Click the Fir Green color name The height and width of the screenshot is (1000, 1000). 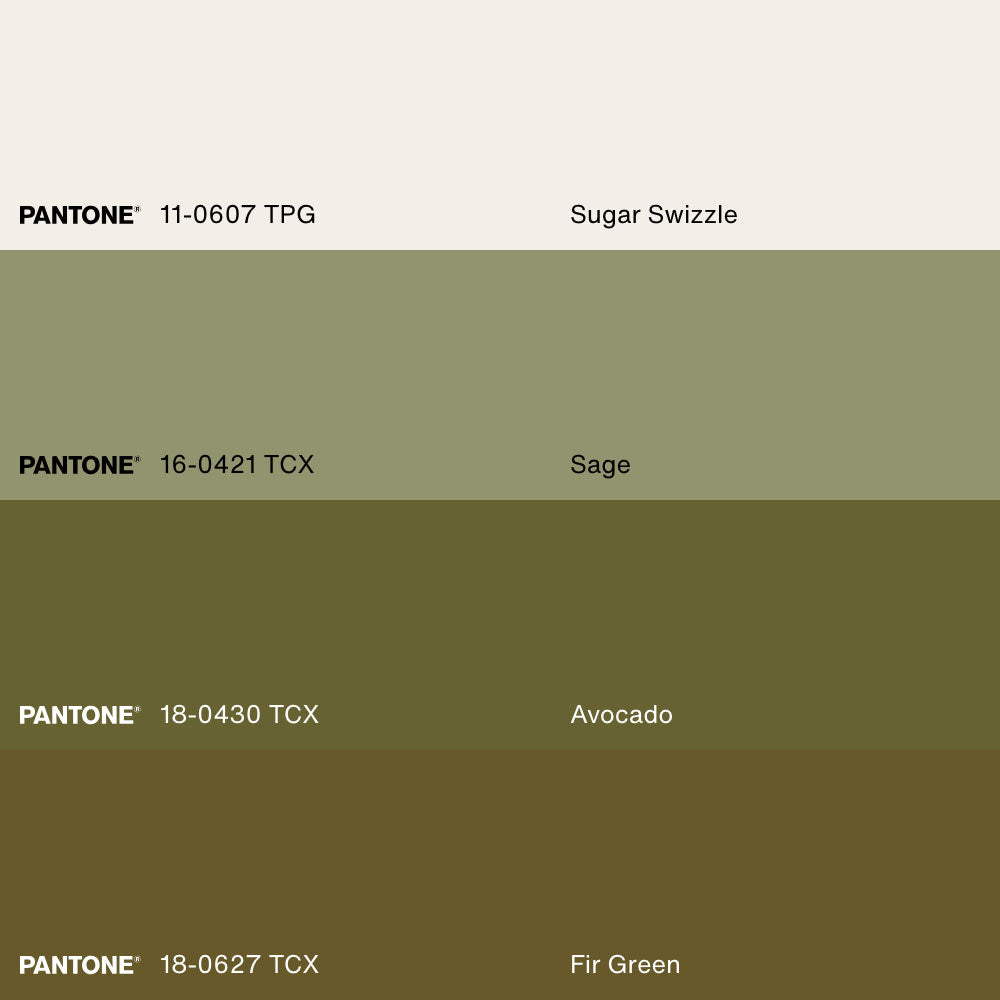pyautogui.click(x=625, y=965)
